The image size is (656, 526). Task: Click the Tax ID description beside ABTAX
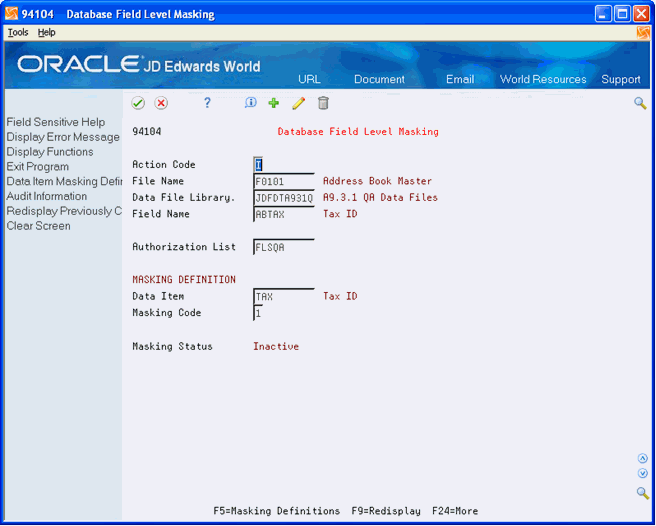pos(340,214)
